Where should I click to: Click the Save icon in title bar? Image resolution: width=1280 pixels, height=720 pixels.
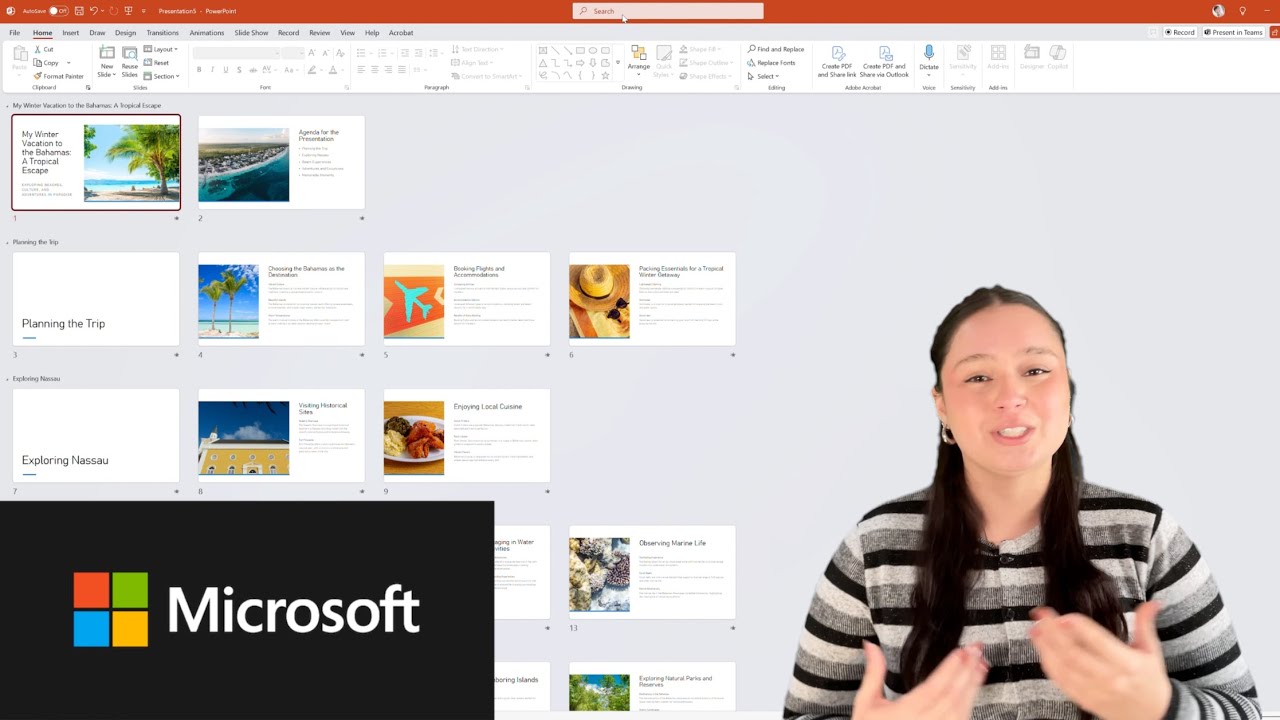[79, 11]
